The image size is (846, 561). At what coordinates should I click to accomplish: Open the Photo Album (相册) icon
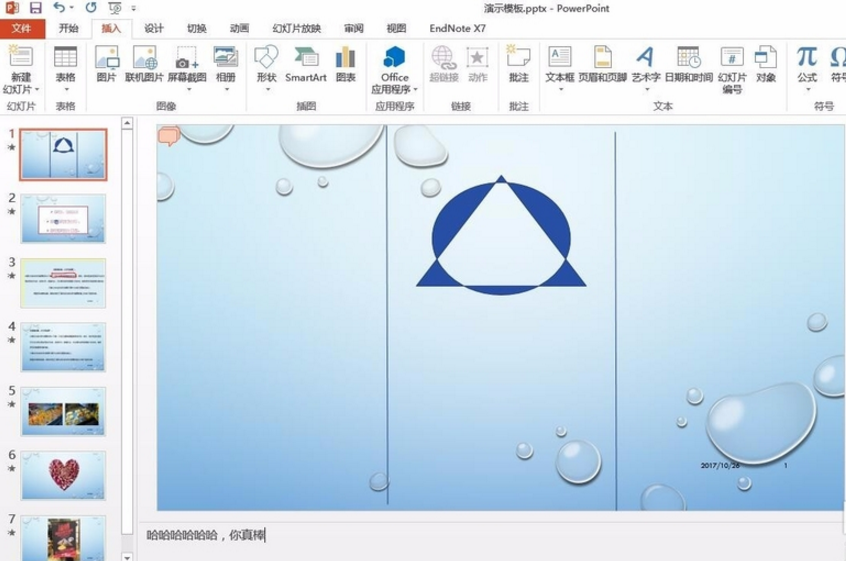226,57
